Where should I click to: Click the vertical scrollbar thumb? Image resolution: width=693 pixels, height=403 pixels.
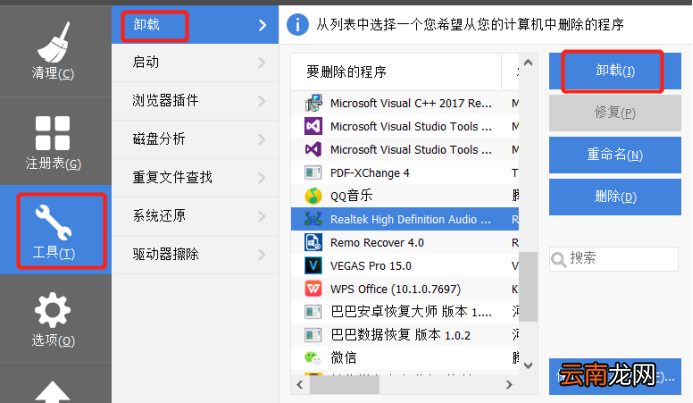point(528,287)
